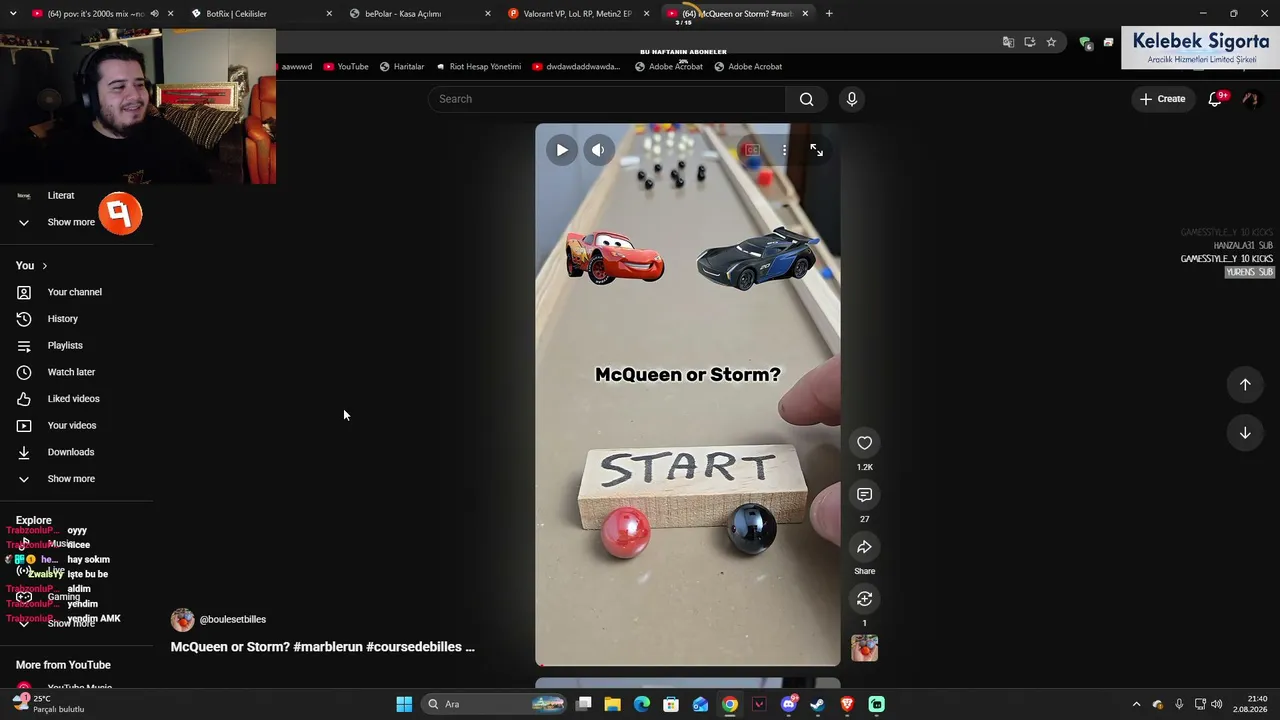Share the short video
This screenshot has width=1280, height=720.
click(865, 547)
